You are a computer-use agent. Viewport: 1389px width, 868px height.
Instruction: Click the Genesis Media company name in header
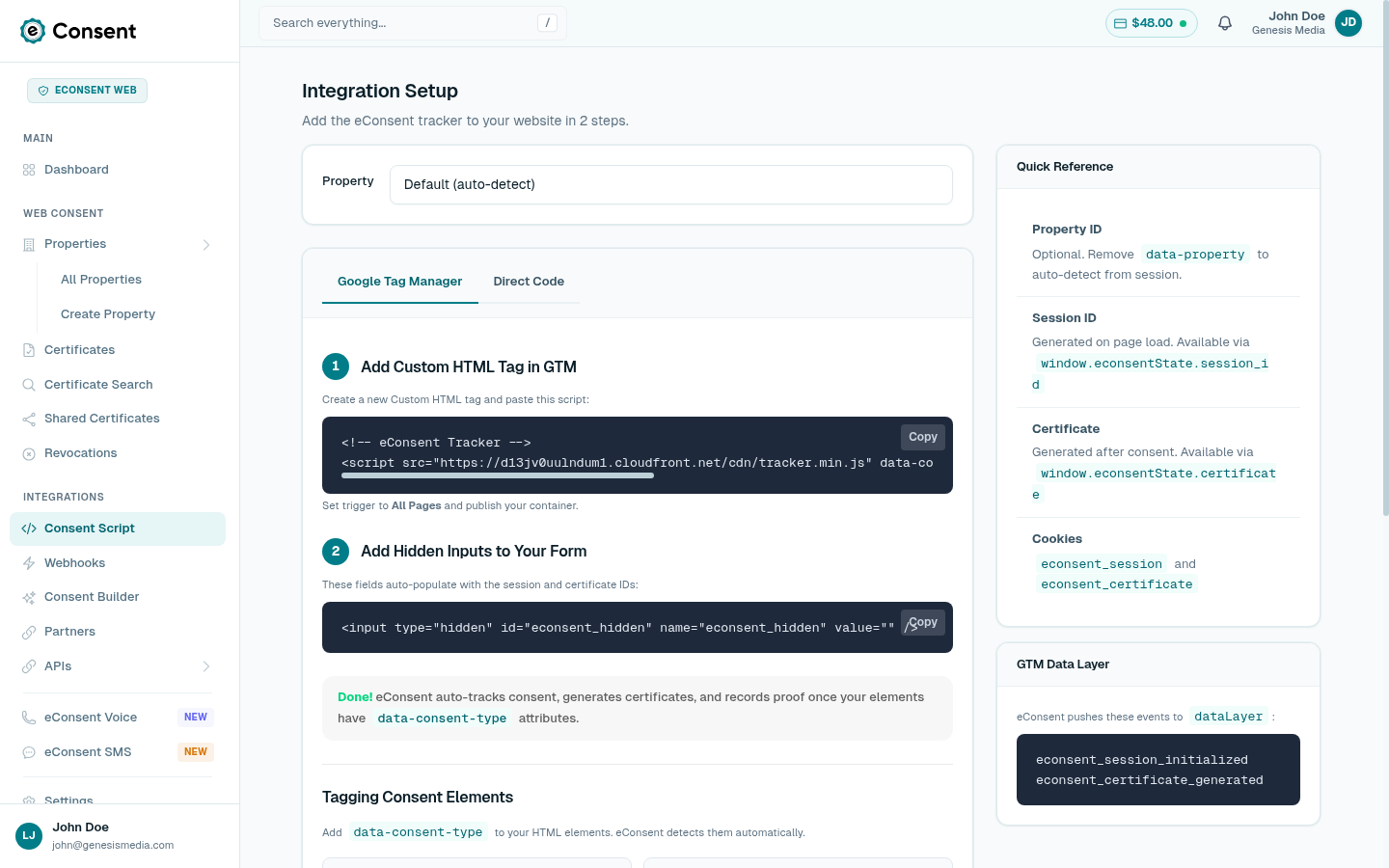pos(1289,31)
